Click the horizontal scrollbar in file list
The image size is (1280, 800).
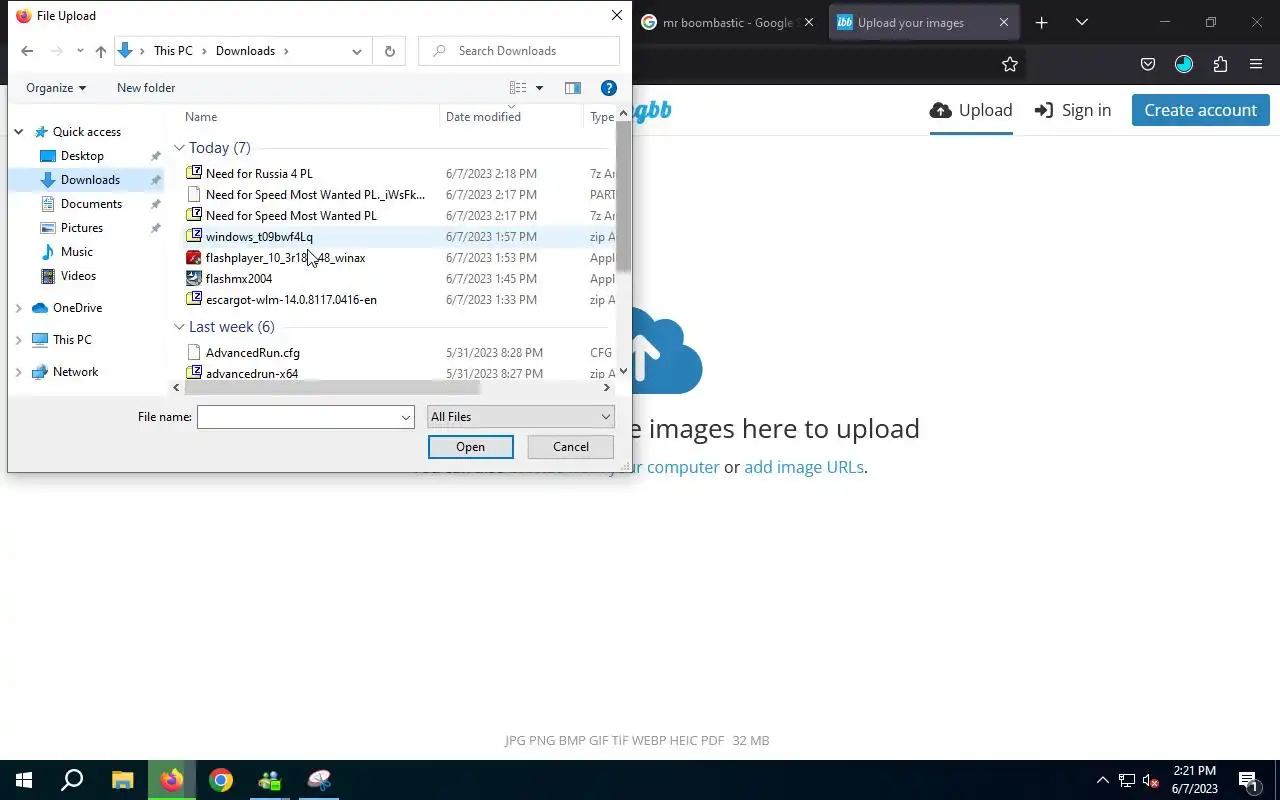tap(332, 388)
